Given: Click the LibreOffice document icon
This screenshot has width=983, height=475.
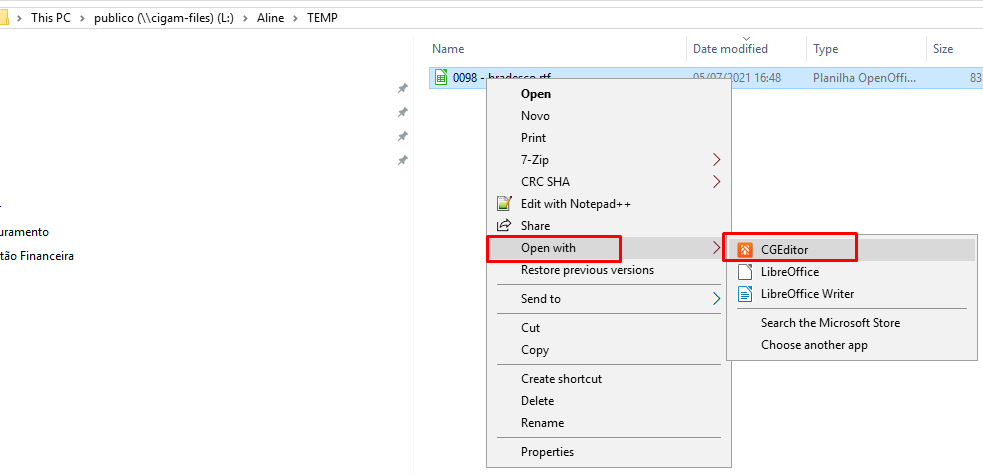Looking at the screenshot, I should click(x=744, y=272).
